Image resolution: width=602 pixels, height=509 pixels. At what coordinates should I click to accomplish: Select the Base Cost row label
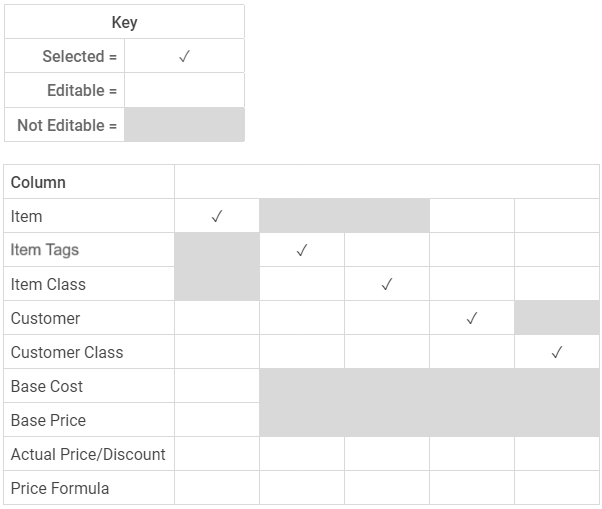(47, 386)
